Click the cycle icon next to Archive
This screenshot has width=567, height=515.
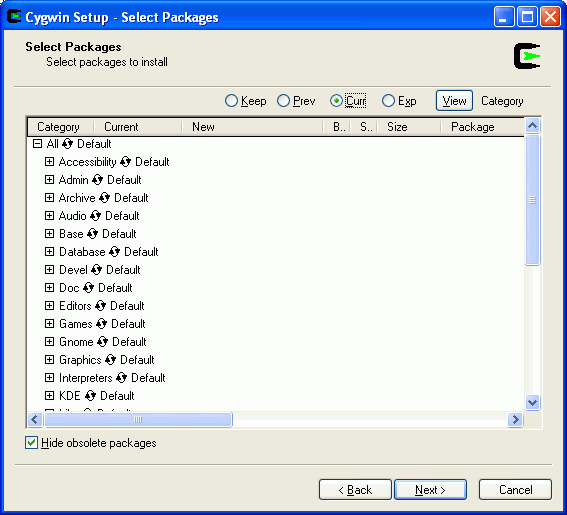105,198
